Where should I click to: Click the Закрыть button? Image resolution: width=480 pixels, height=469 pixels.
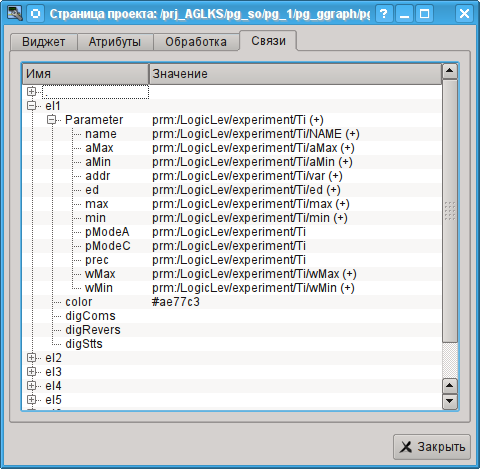tap(432, 447)
